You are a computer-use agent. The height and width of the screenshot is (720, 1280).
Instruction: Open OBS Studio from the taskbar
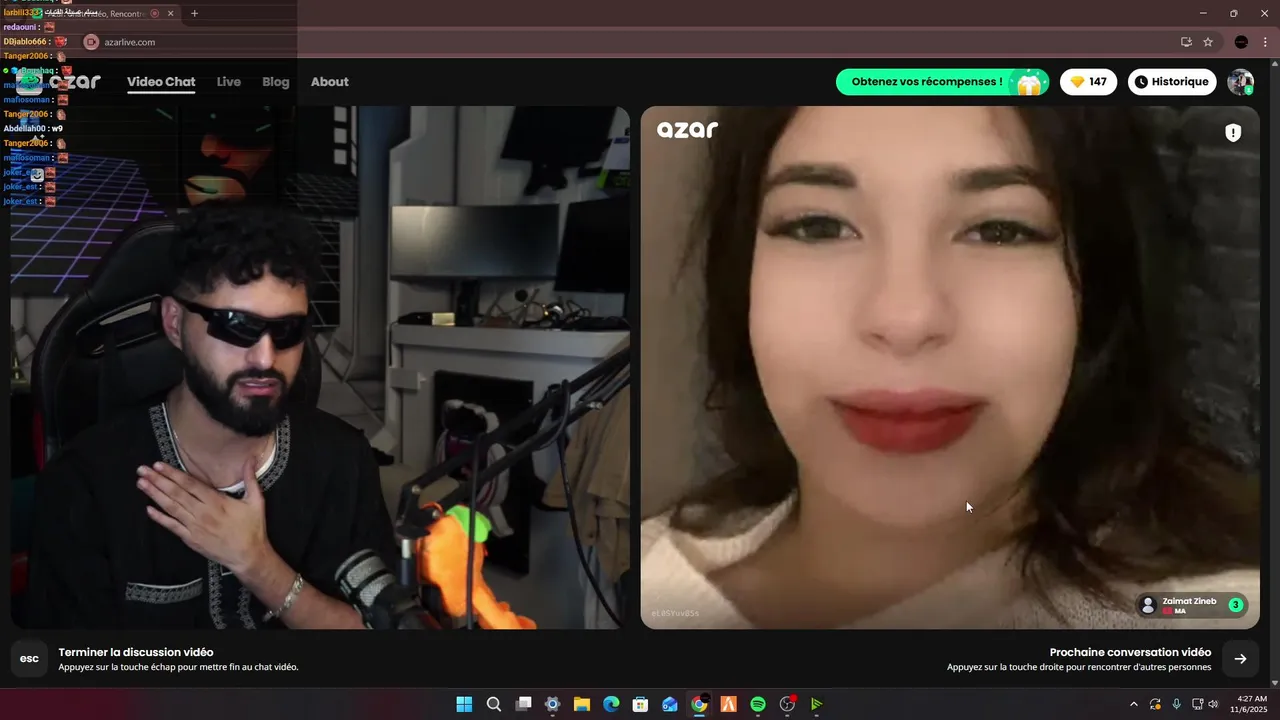(787, 704)
